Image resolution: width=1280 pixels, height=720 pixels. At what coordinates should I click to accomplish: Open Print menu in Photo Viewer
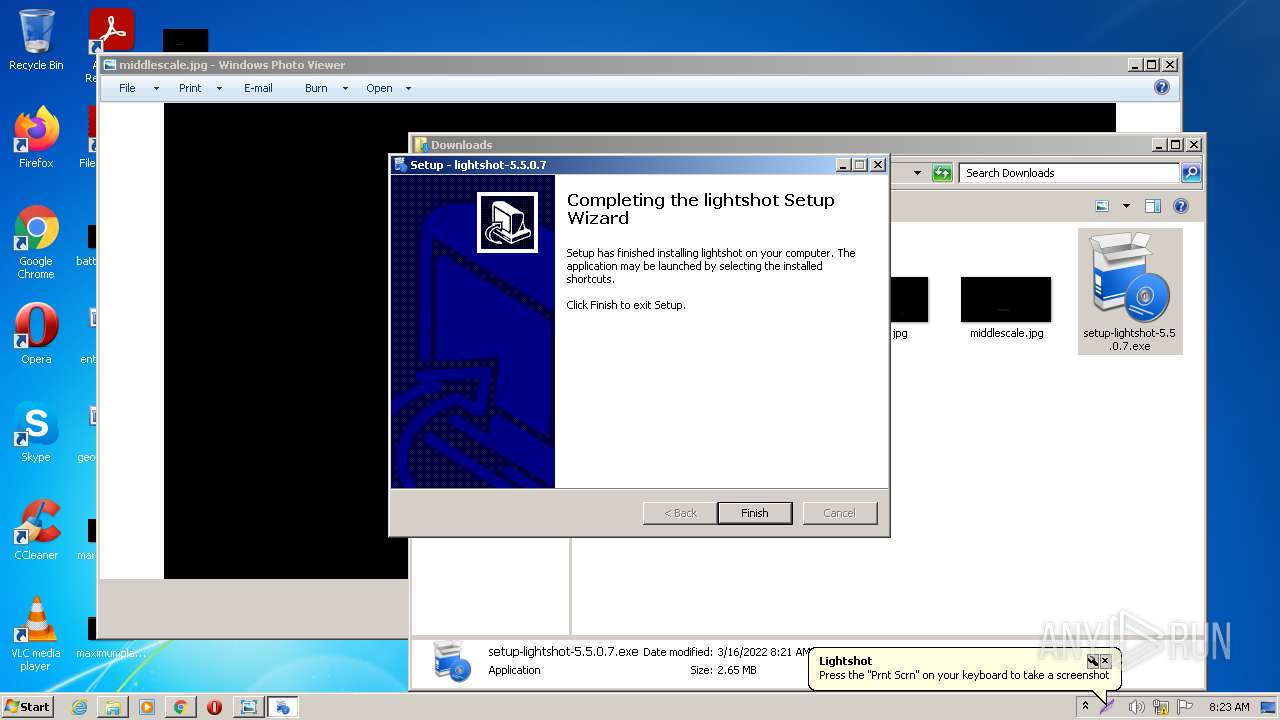pyautogui.click(x=190, y=88)
